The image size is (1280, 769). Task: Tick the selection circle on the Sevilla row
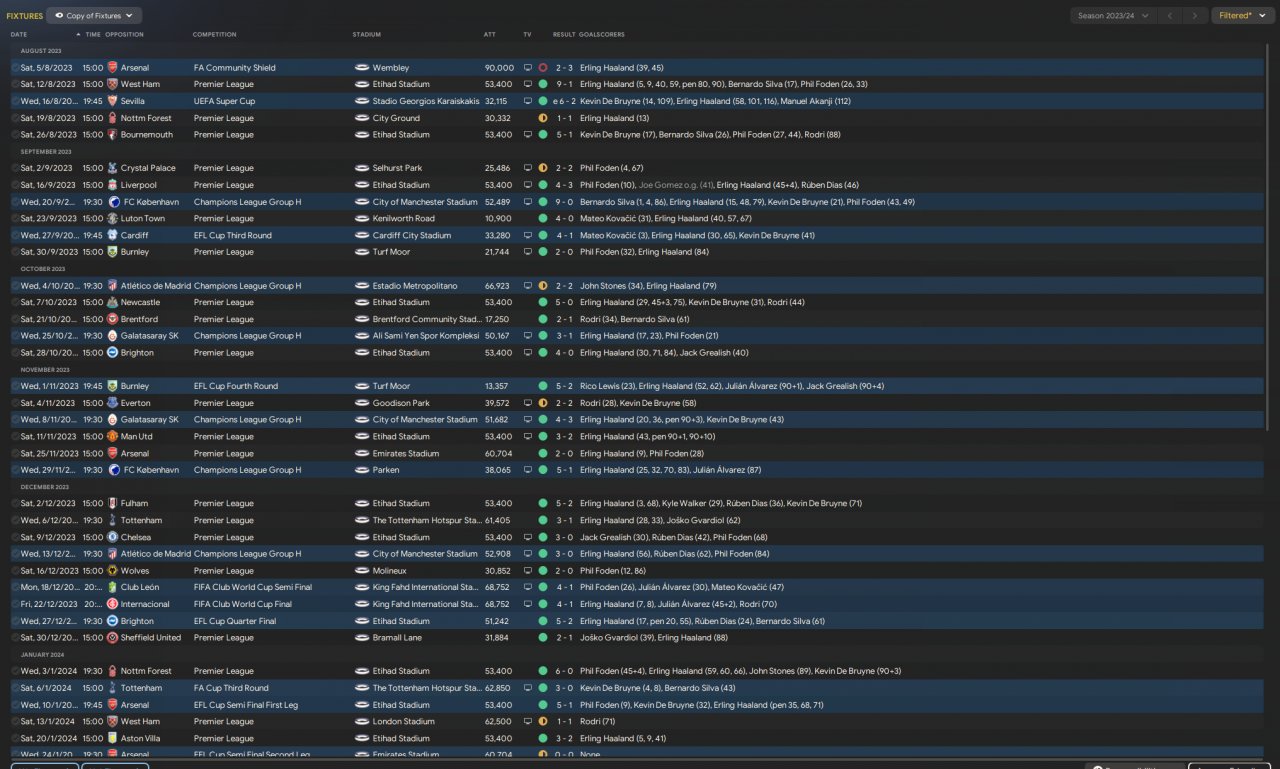click(x=15, y=101)
